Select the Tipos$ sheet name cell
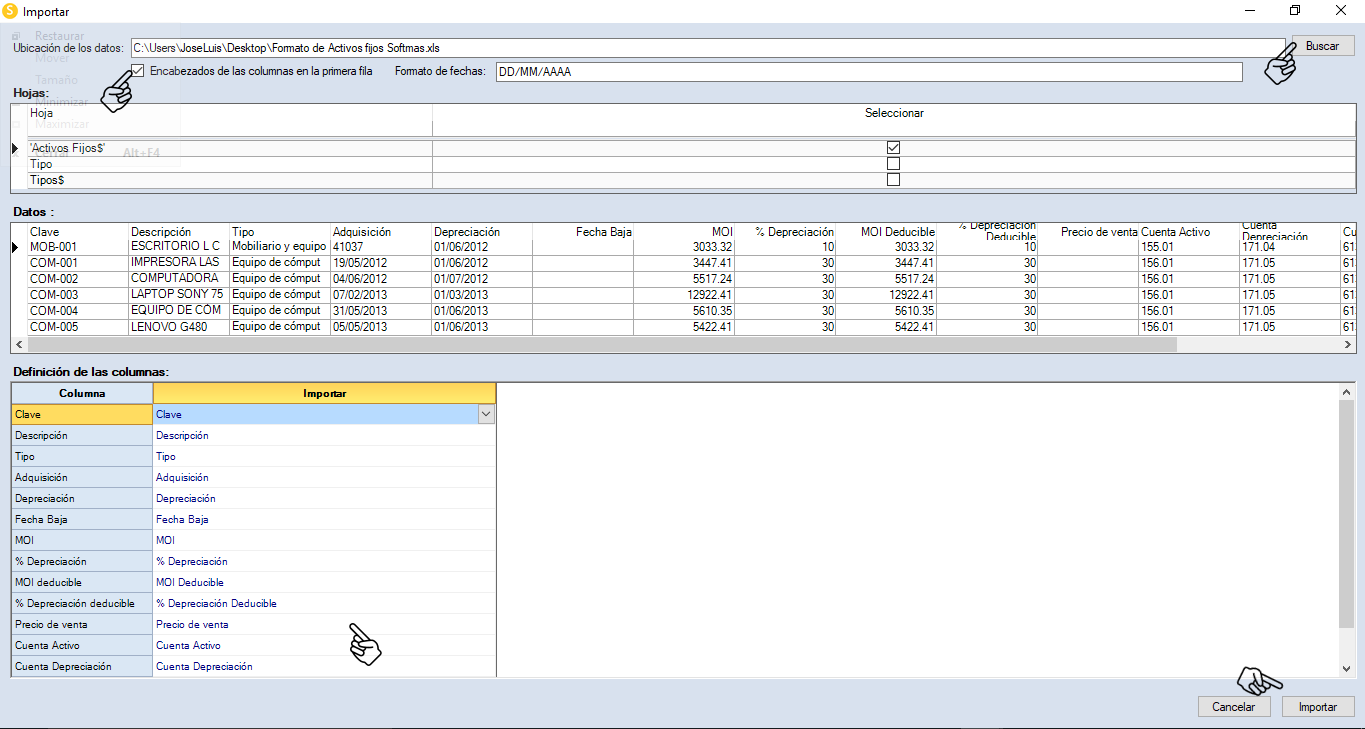The width and height of the screenshot is (1365, 729). coord(230,180)
